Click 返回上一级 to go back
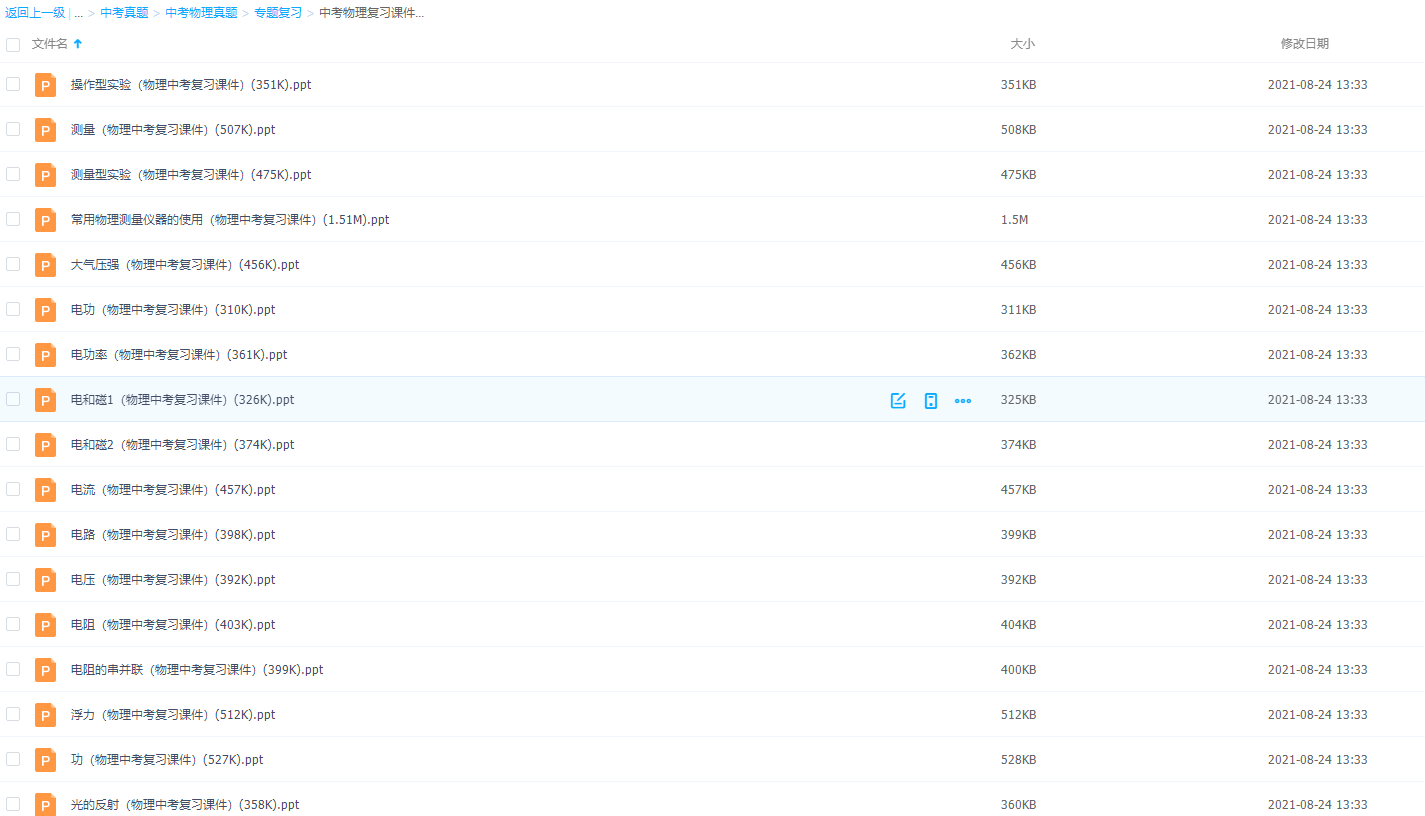Screen dimensions: 1425x816 pos(35,13)
